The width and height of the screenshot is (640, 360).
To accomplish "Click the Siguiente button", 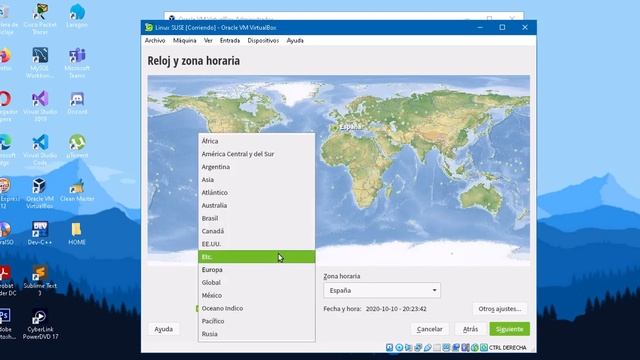I will (509, 329).
